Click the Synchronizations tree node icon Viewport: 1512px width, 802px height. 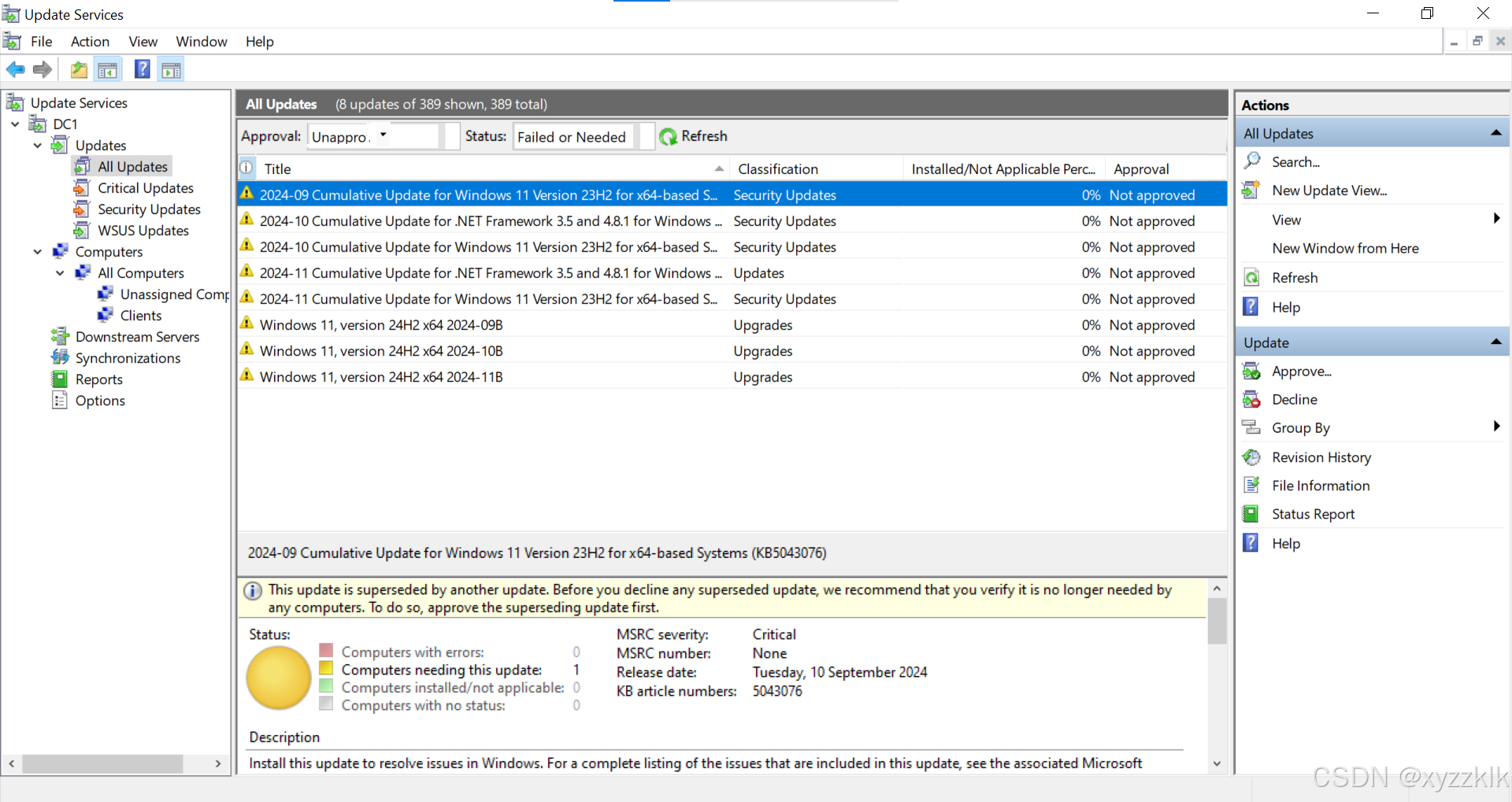click(x=60, y=357)
